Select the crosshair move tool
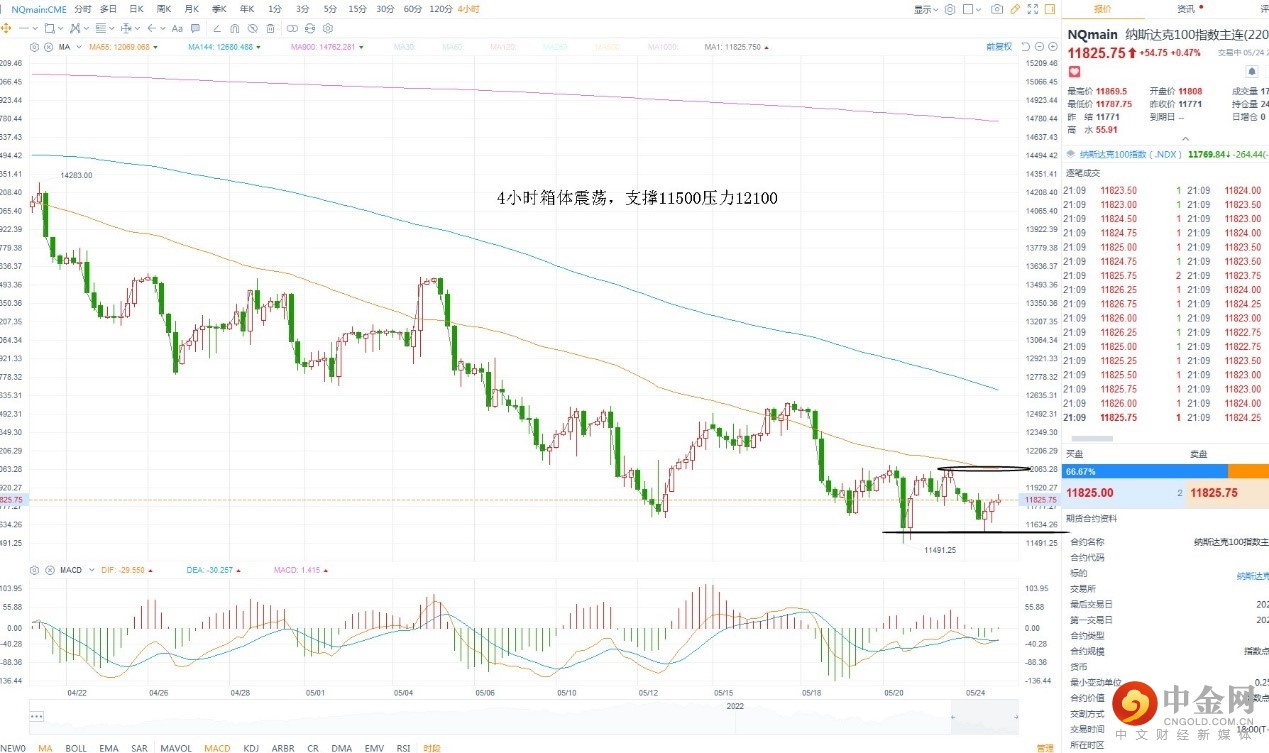Viewport: 1269px width, 753px height. pyautogui.click(x=6, y=28)
